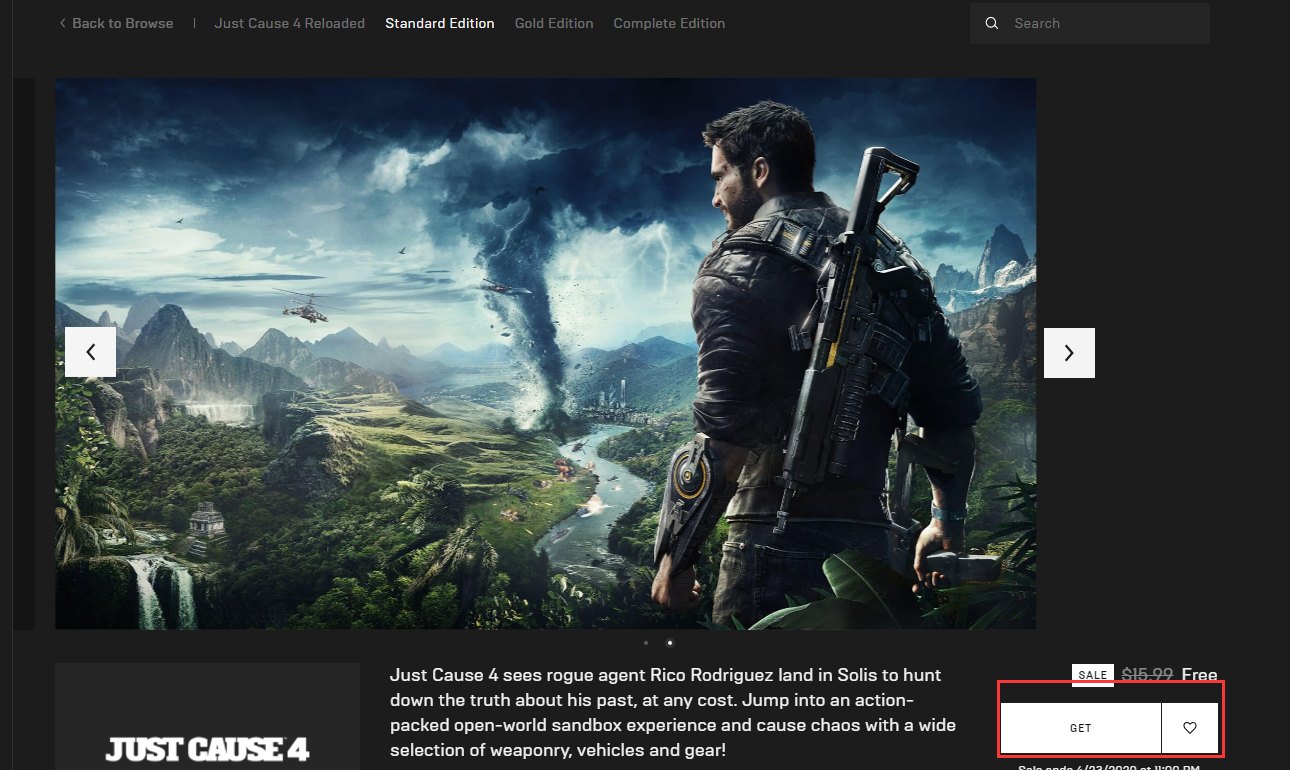View the Complete Edition tab
The image size is (1290, 770).
coord(669,23)
